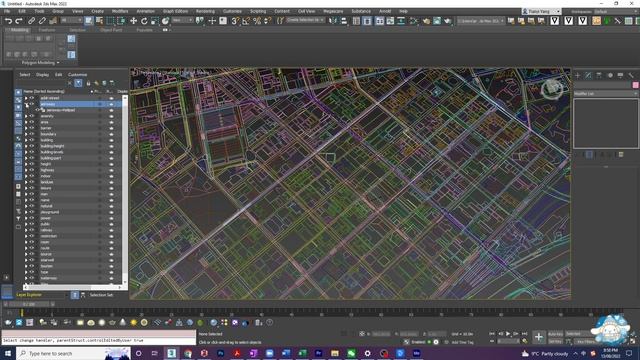This screenshot has width=640, height=360.
Task: Activate the Select and Link tool
Action: pyautogui.click(x=31, y=20)
